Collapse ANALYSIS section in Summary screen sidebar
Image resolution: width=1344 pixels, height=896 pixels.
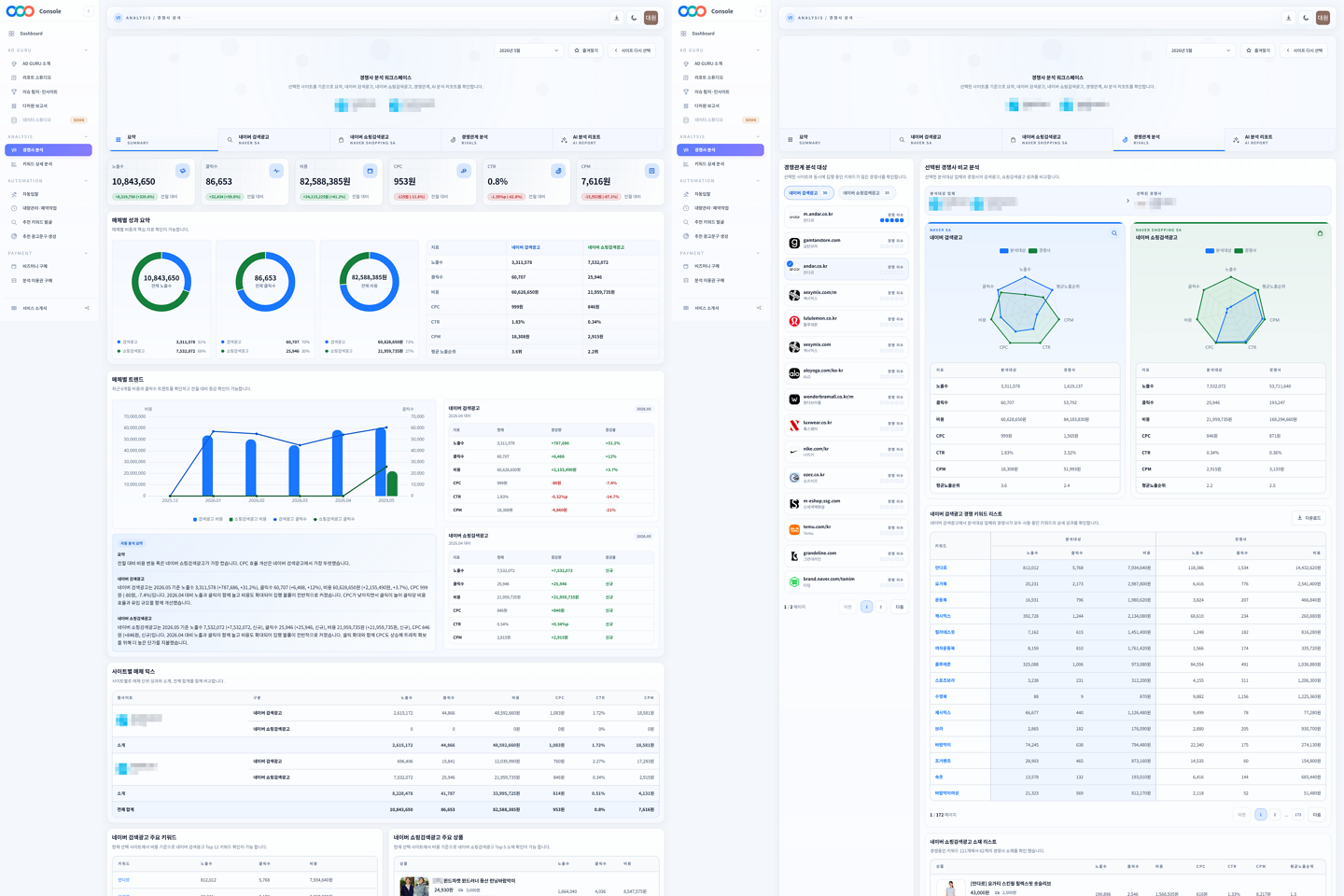tap(86, 137)
